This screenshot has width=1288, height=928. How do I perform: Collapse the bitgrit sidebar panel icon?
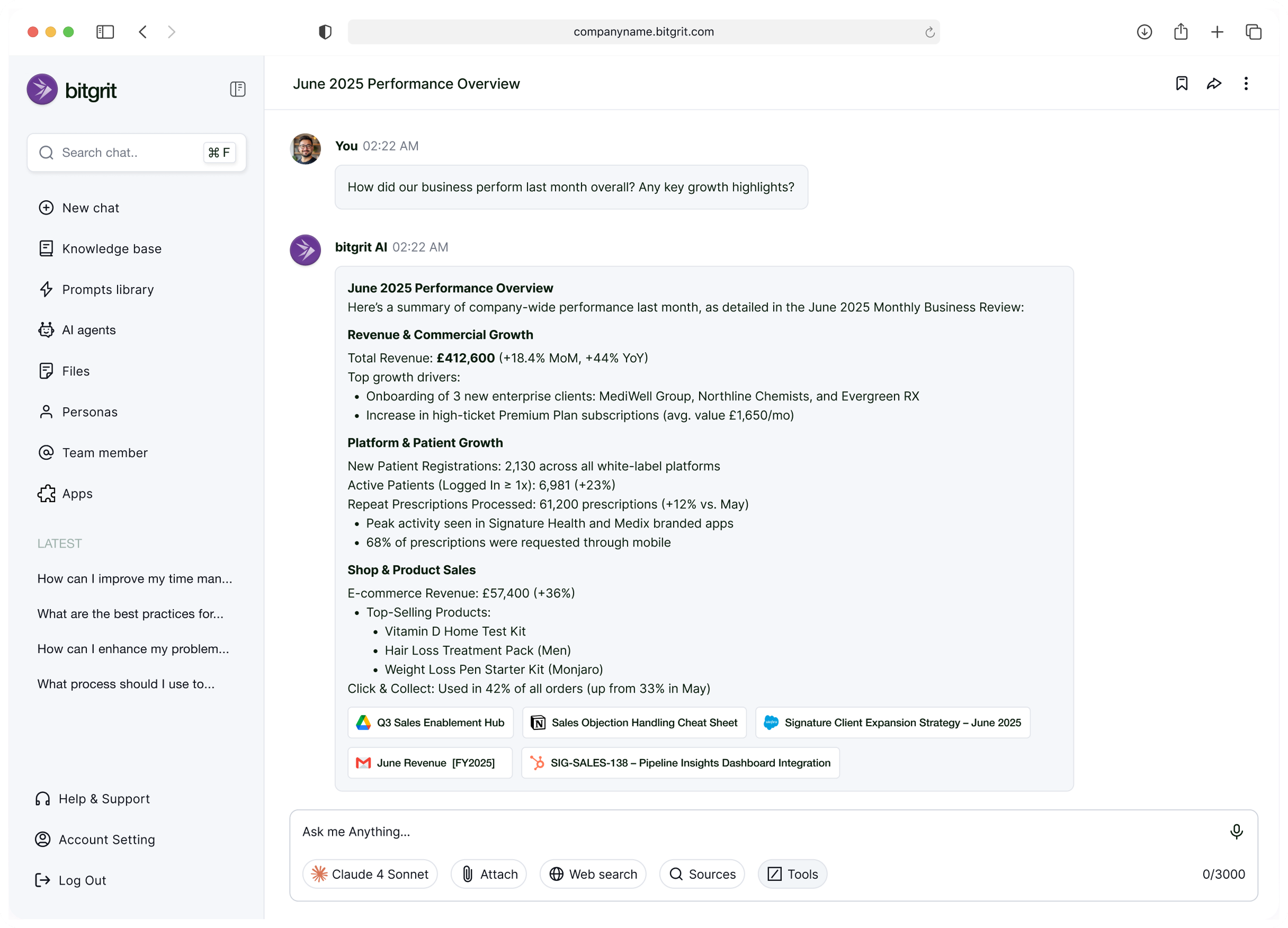[237, 89]
